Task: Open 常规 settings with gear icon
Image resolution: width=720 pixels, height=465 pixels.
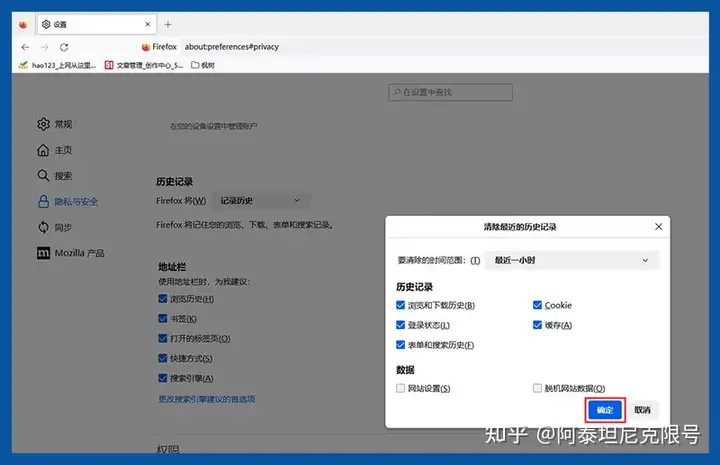Action: coord(43,124)
